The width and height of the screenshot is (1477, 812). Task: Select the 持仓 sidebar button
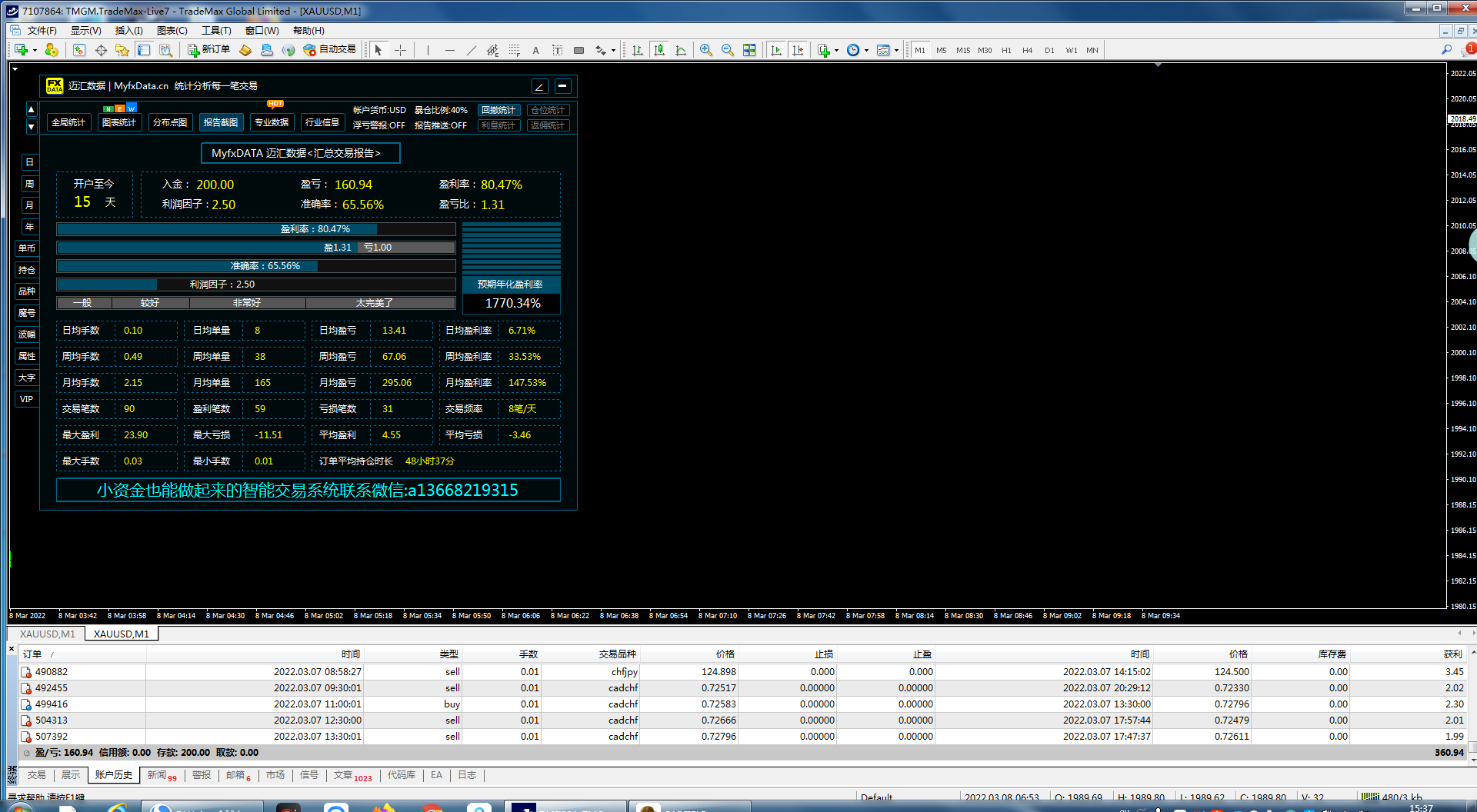point(27,270)
